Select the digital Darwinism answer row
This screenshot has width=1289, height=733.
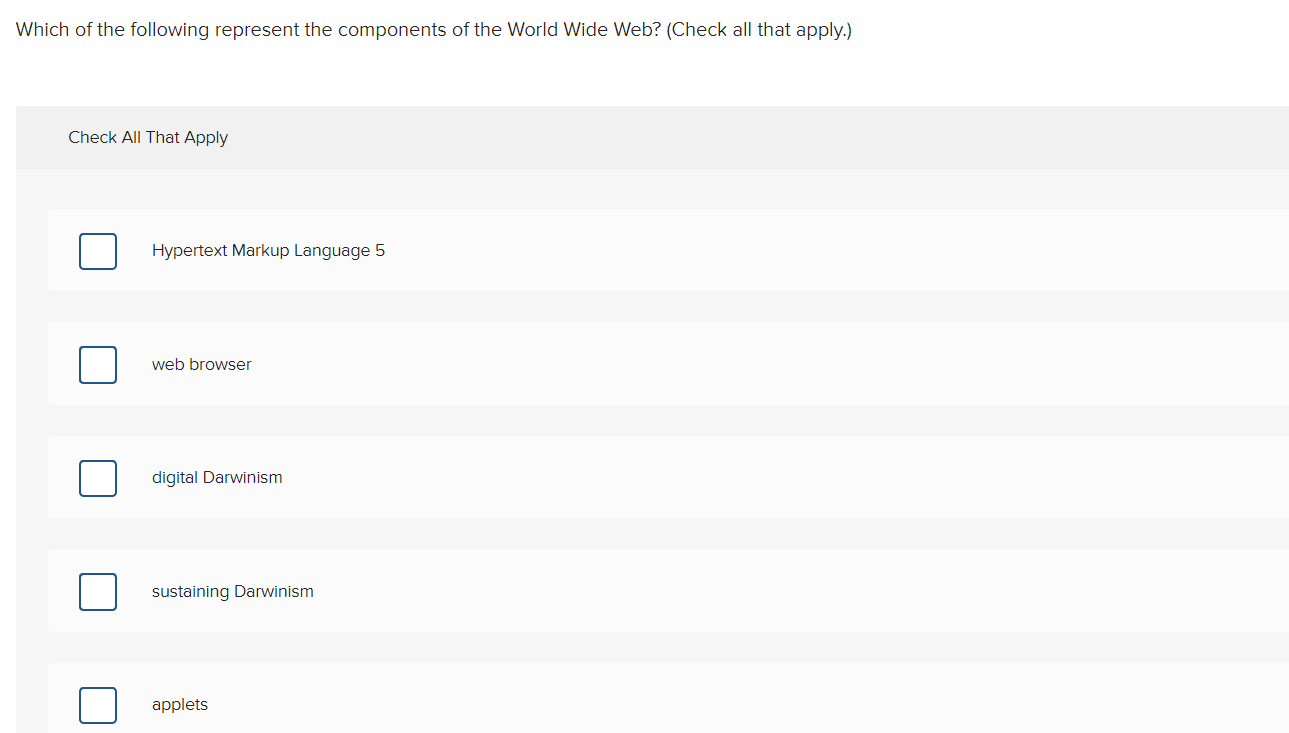pos(600,477)
